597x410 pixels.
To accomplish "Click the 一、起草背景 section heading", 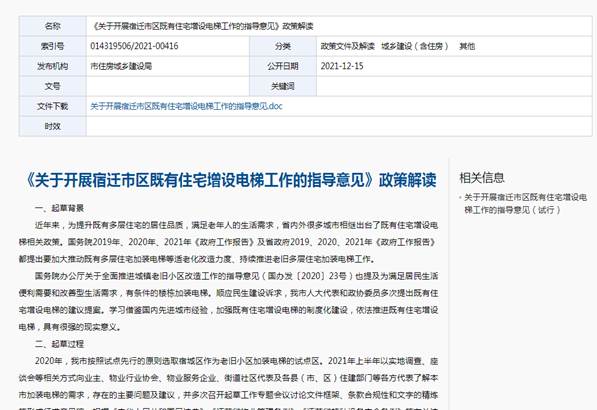I will coord(59,208).
